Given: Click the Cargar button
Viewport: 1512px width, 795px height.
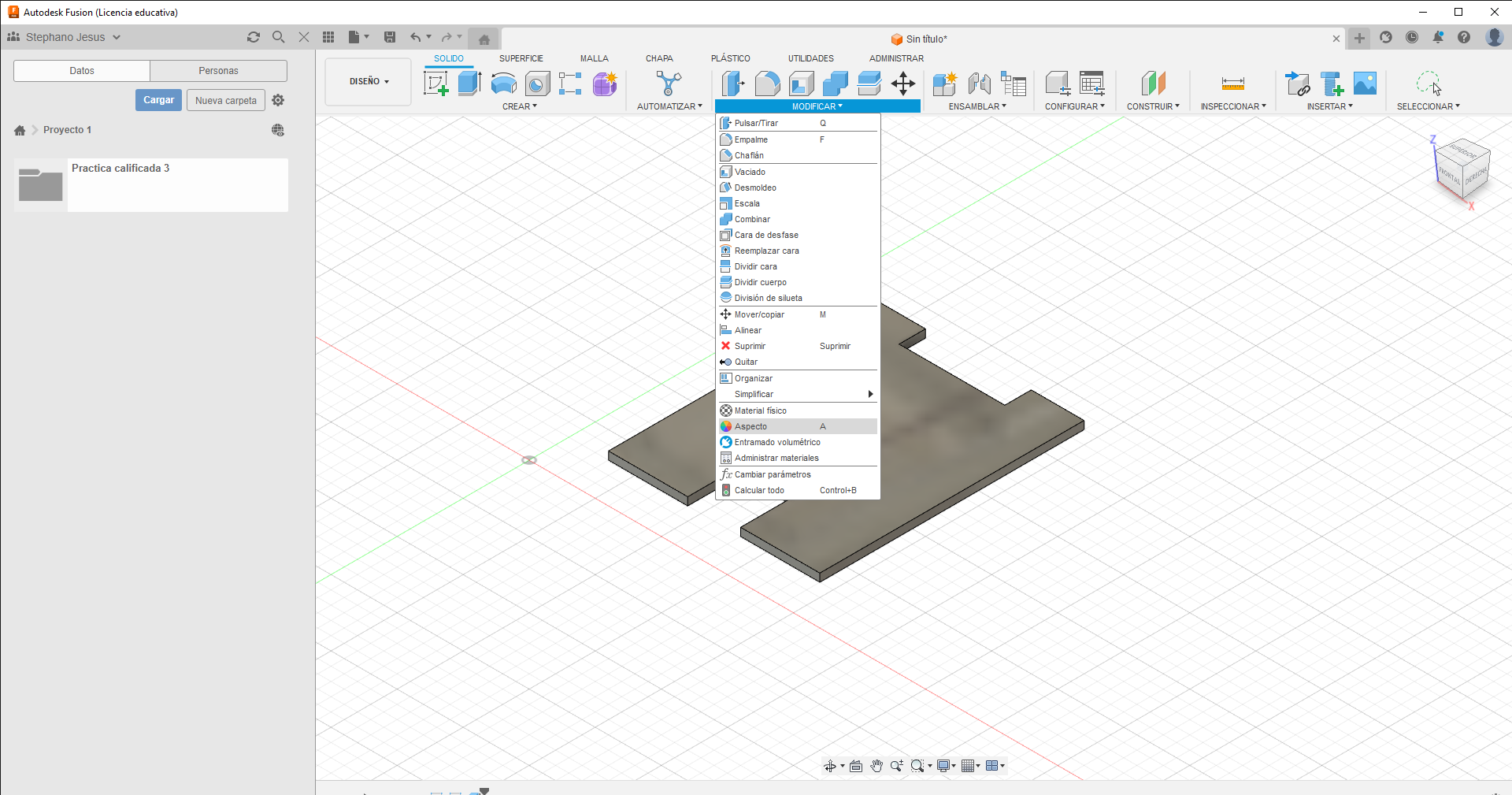Looking at the screenshot, I should click(x=158, y=100).
